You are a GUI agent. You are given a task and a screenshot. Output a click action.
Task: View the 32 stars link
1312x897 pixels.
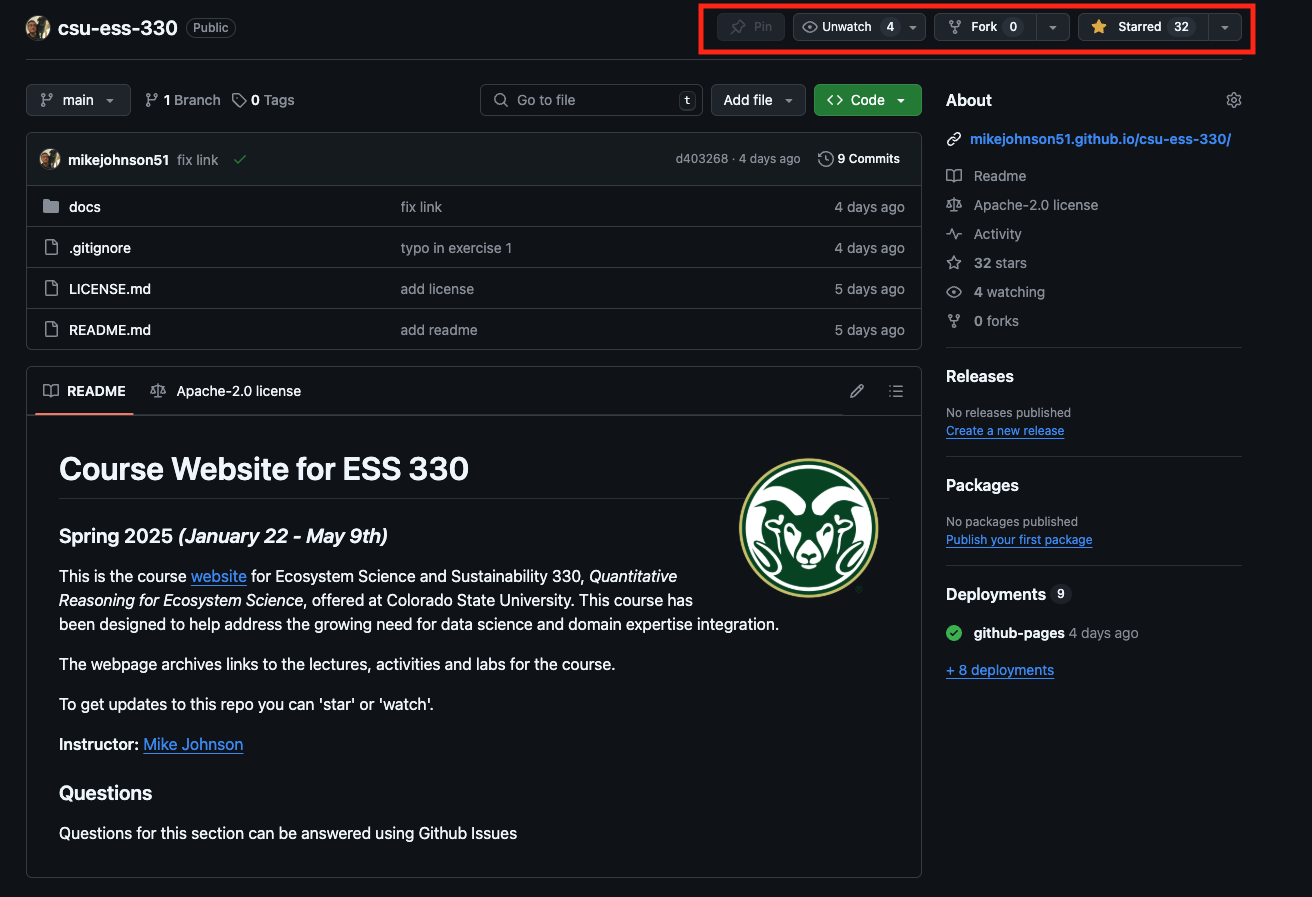1000,263
